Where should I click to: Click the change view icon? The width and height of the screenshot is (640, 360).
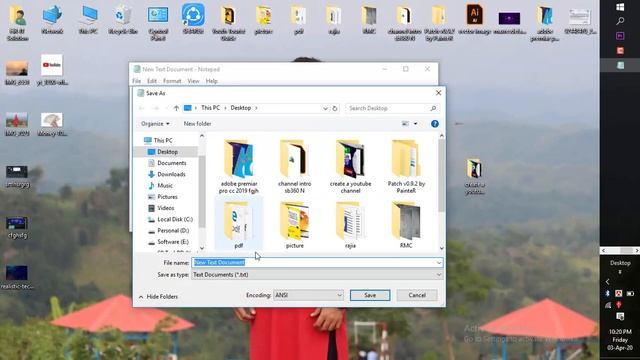coord(405,124)
